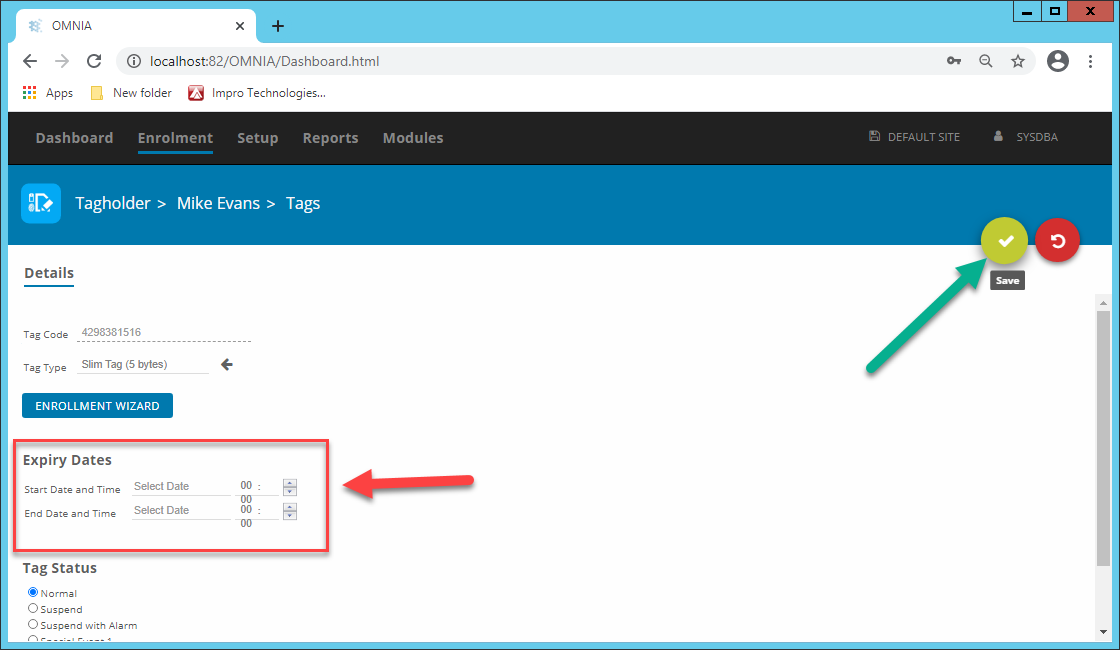The height and width of the screenshot is (650, 1120).
Task: Click the ENROLLMENT WIZARD button
Action: [x=97, y=406]
